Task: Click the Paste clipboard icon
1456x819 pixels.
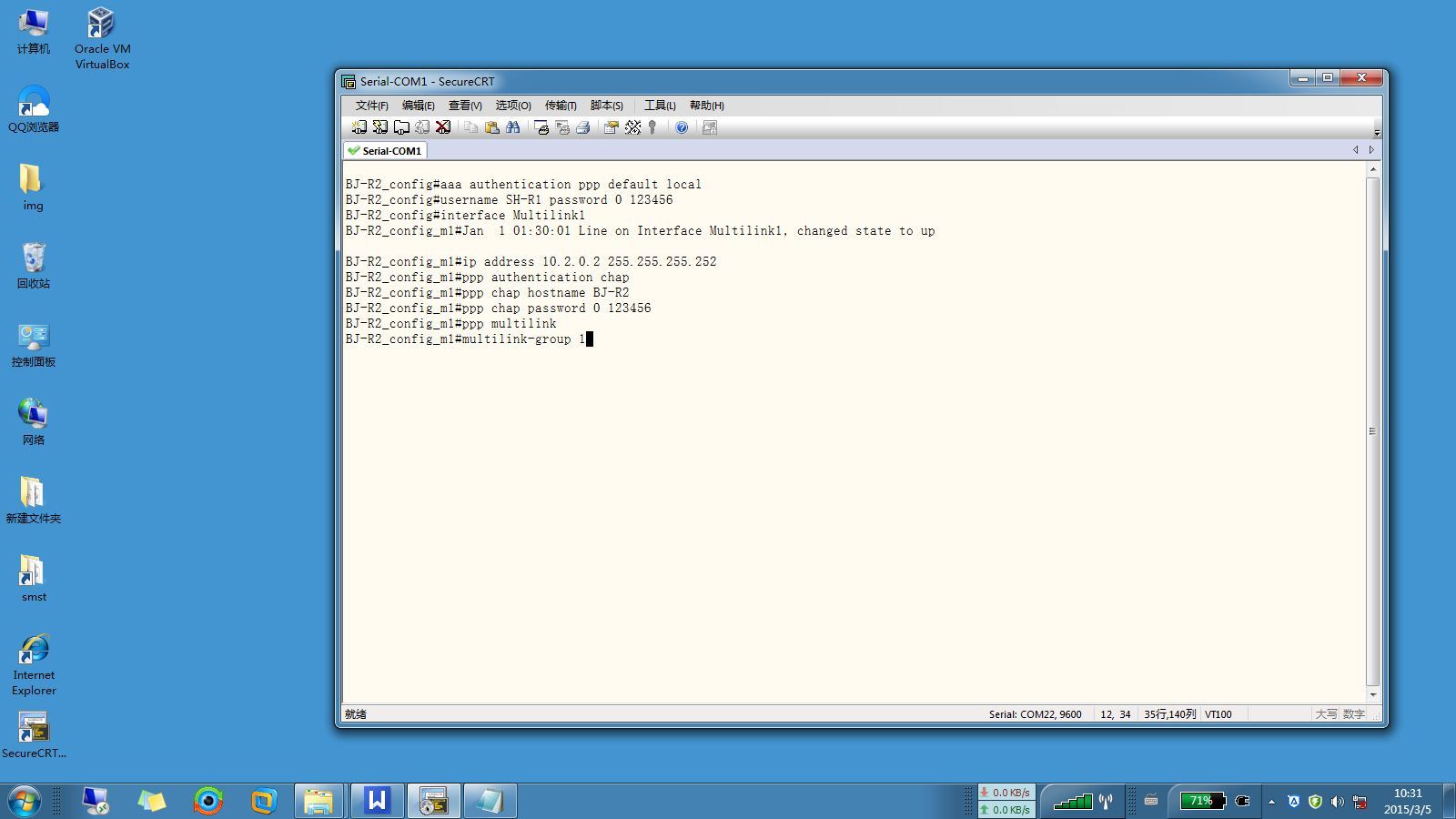Action: pos(492,127)
